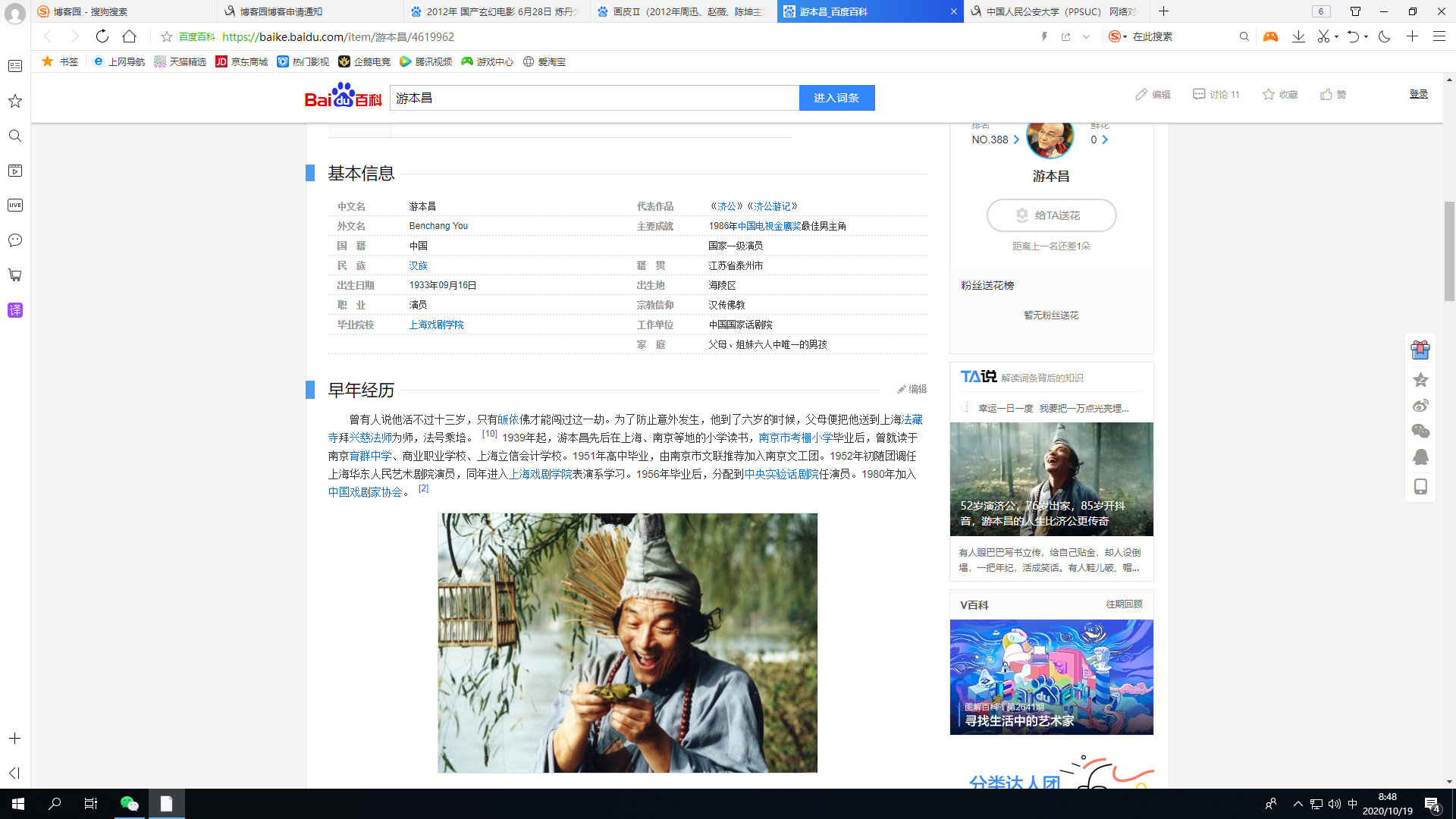Collapse the left sidebar arrow
The height and width of the screenshot is (819, 1456).
[14, 773]
